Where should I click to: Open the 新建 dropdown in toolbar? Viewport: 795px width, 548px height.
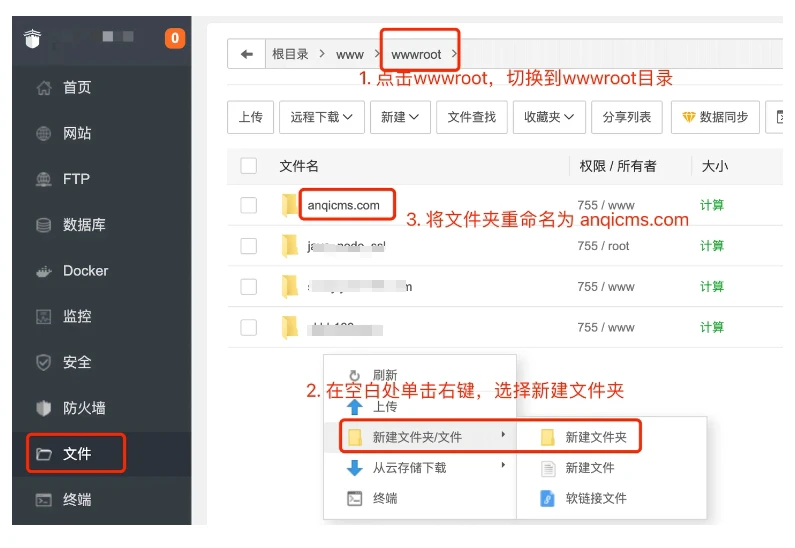click(400, 117)
